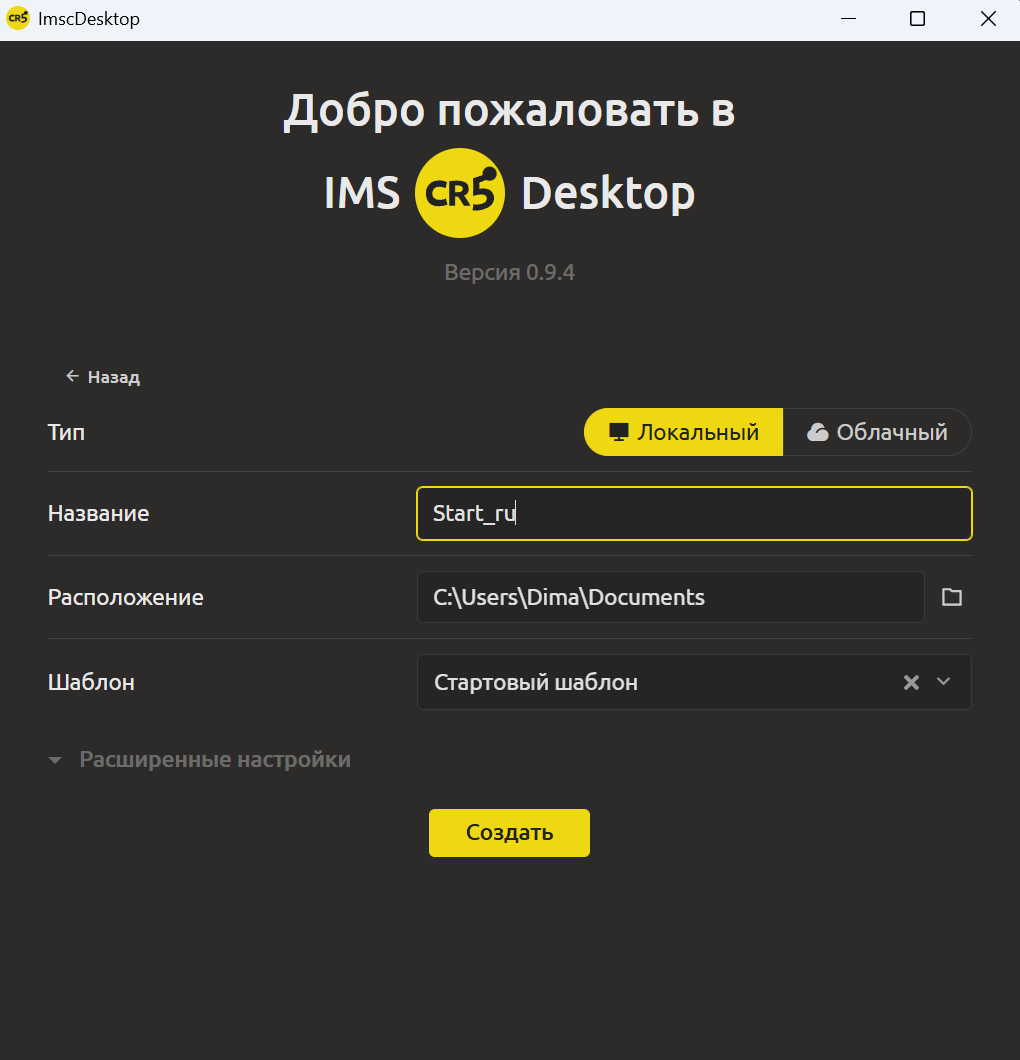
Task: Select the Локальный project type
Action: [683, 432]
